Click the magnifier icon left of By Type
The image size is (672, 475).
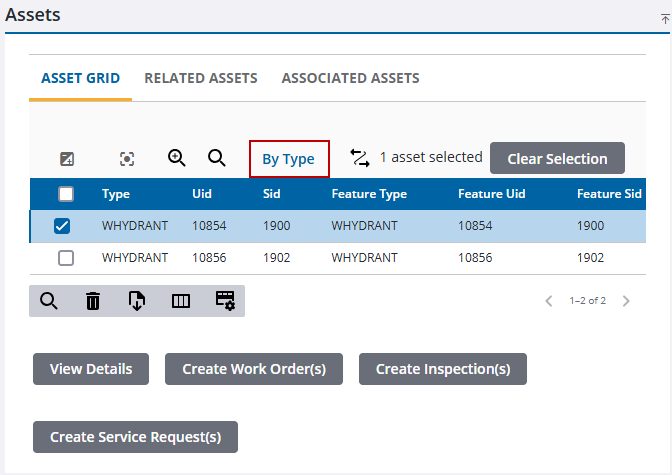pyautogui.click(x=216, y=158)
